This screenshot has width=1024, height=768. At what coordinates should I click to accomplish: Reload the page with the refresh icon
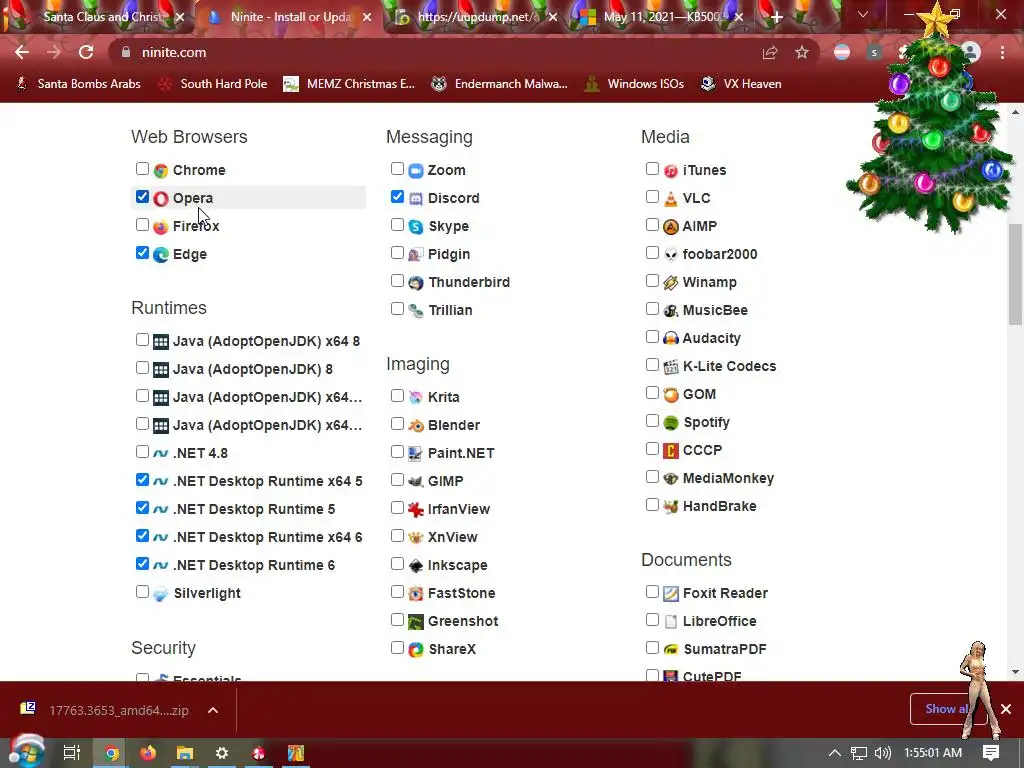[86, 52]
